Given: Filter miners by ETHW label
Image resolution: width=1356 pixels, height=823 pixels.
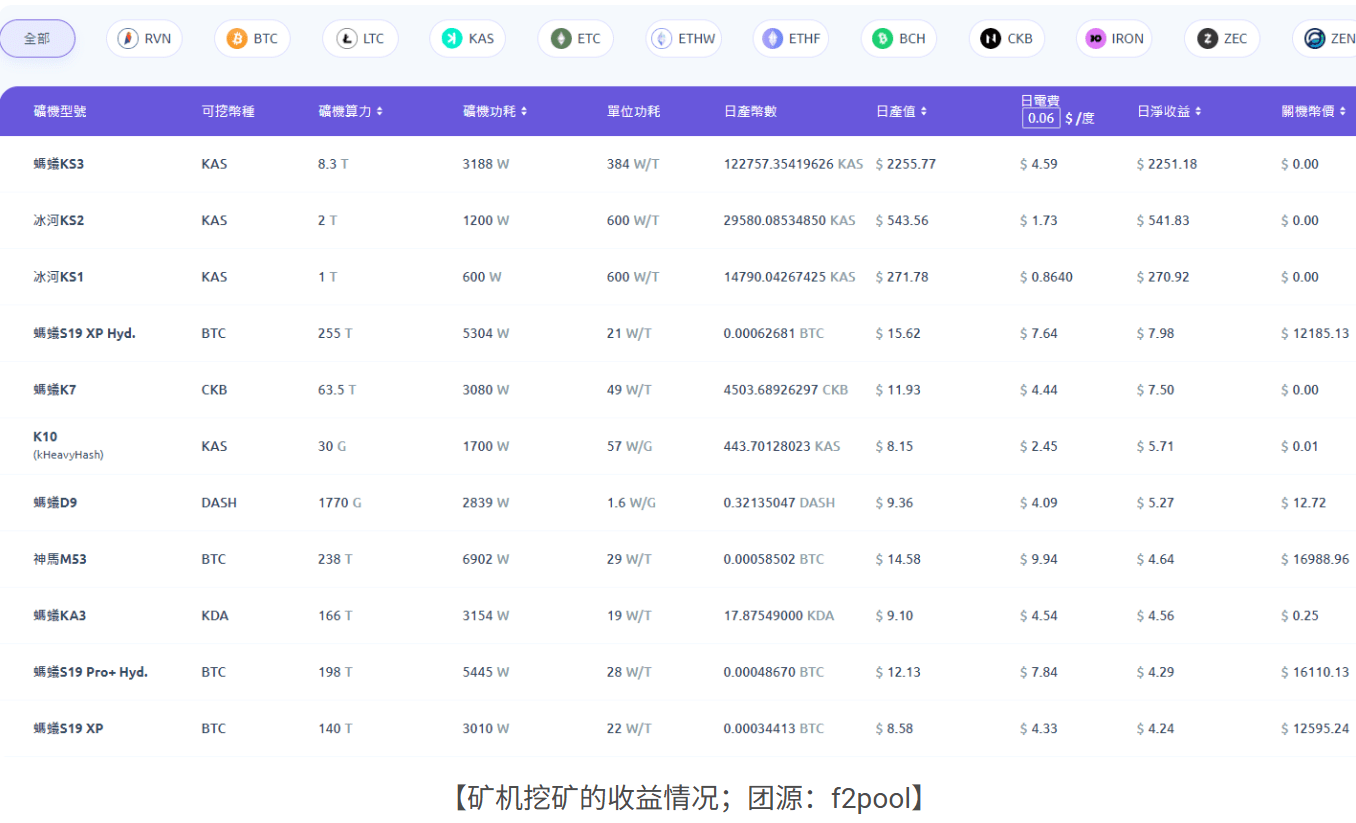Looking at the screenshot, I should 697,39.
